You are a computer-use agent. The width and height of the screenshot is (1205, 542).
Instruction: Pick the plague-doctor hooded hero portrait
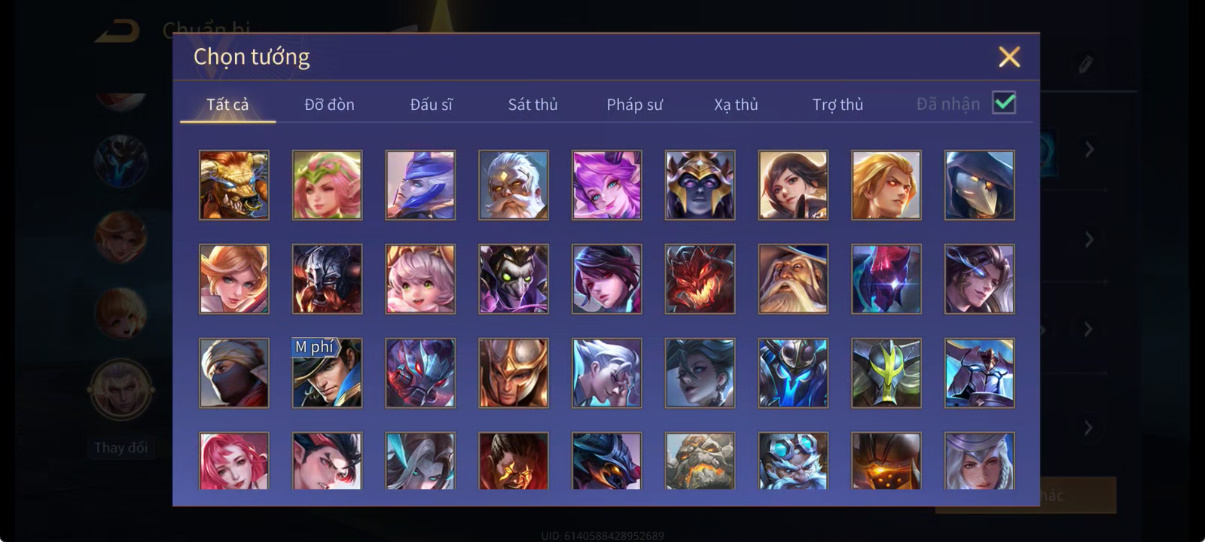pyautogui.click(x=979, y=185)
